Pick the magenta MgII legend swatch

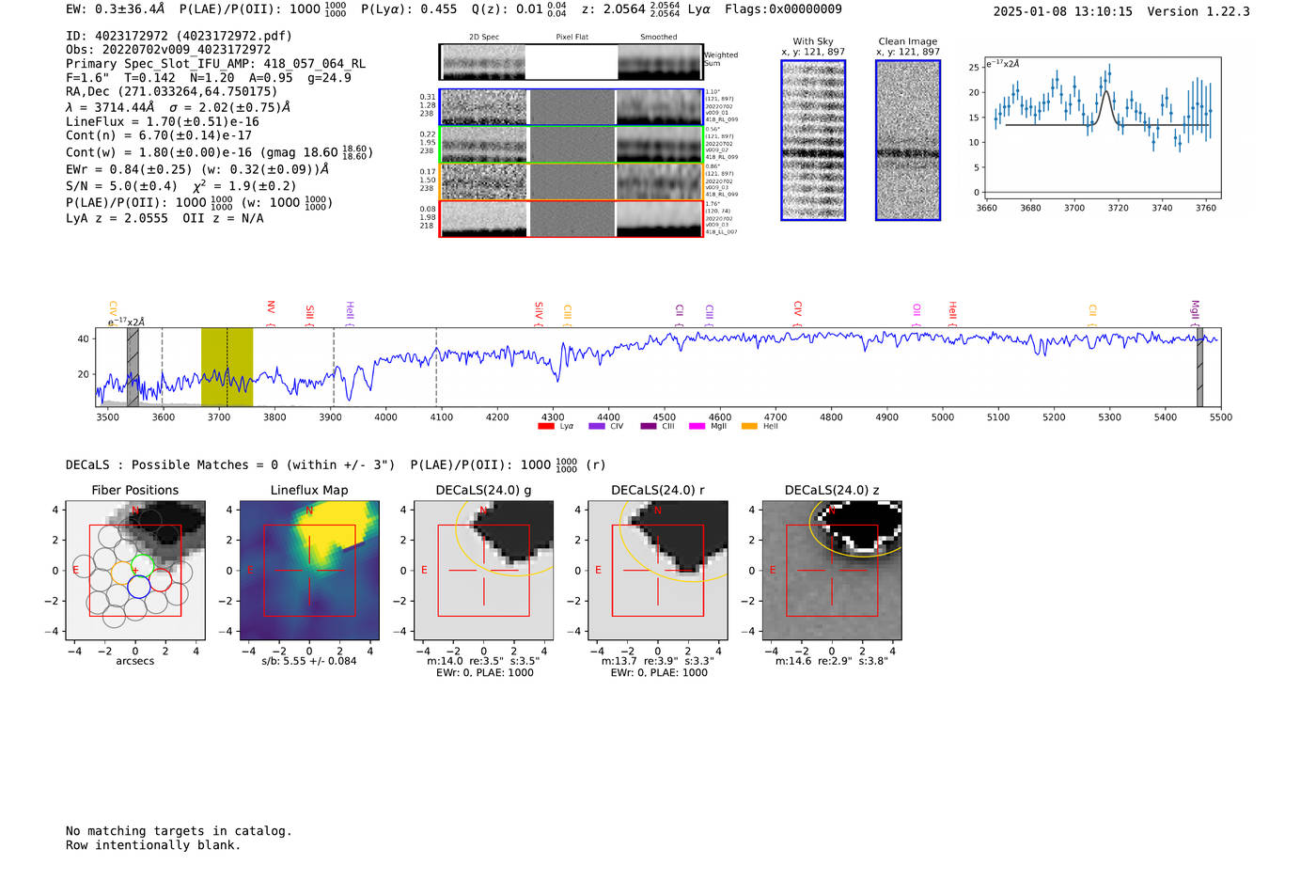point(697,426)
